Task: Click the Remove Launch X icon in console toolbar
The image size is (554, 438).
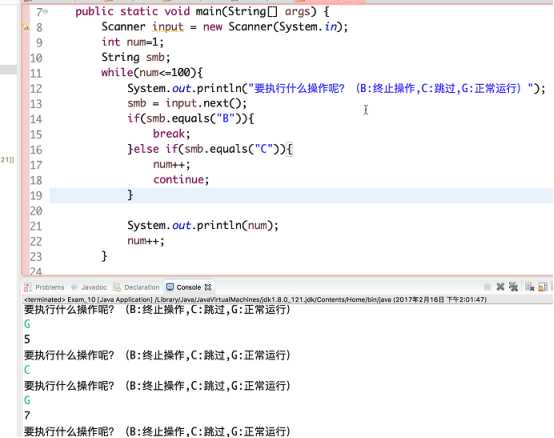Action: (x=500, y=286)
